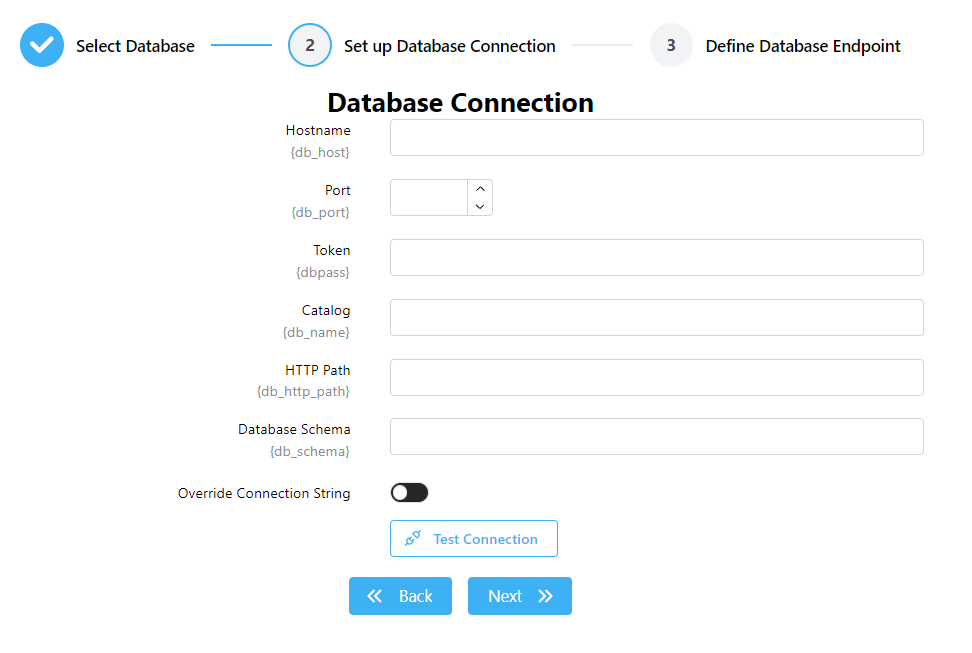Click the step 2 circle indicator
972x653 pixels.
point(310,46)
